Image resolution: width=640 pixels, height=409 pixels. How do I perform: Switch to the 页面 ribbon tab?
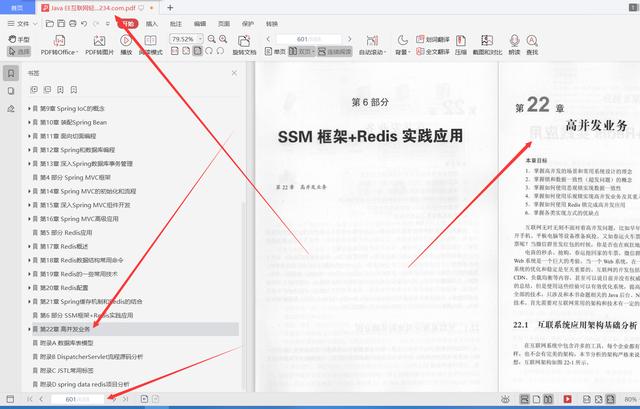point(224,24)
